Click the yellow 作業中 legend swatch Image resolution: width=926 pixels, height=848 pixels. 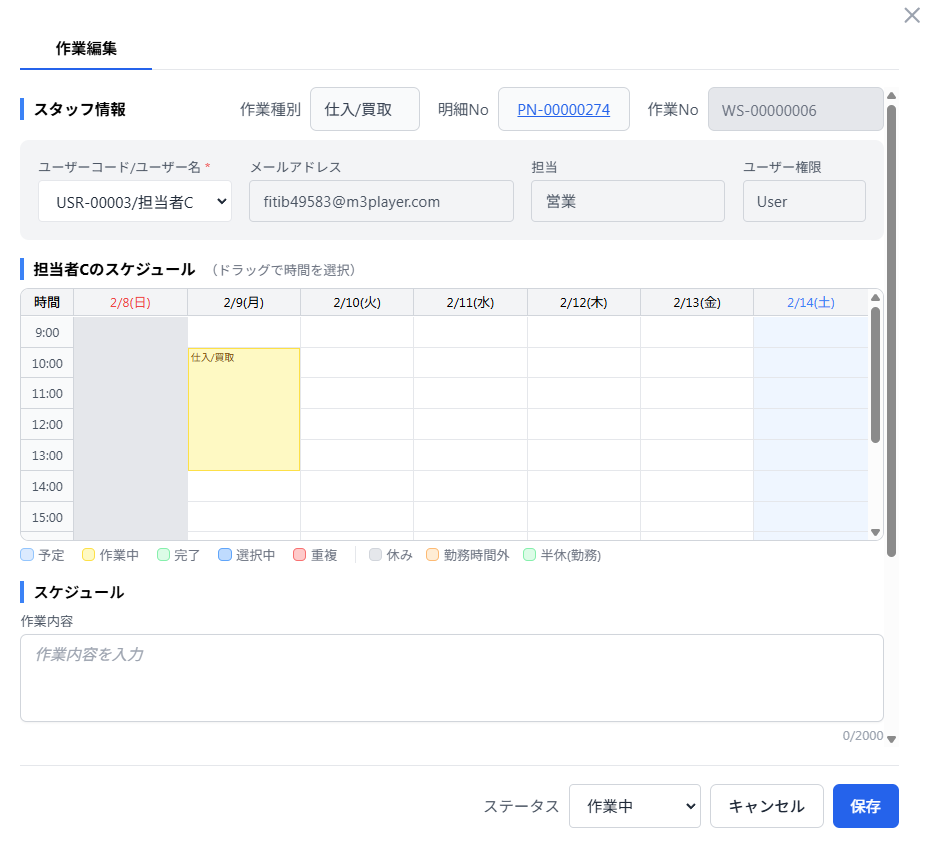[x=88, y=555]
